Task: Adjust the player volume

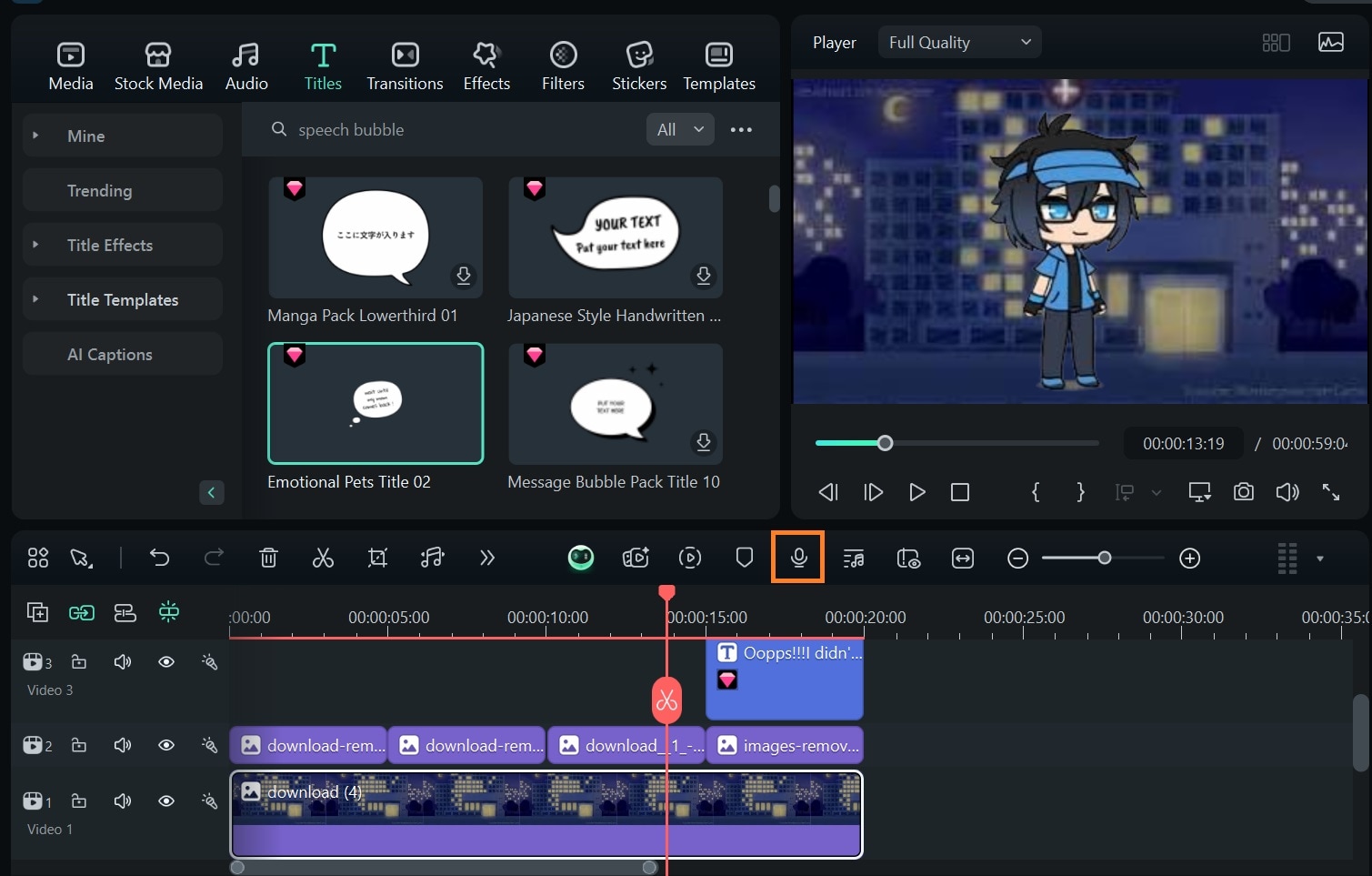Action: click(1287, 492)
